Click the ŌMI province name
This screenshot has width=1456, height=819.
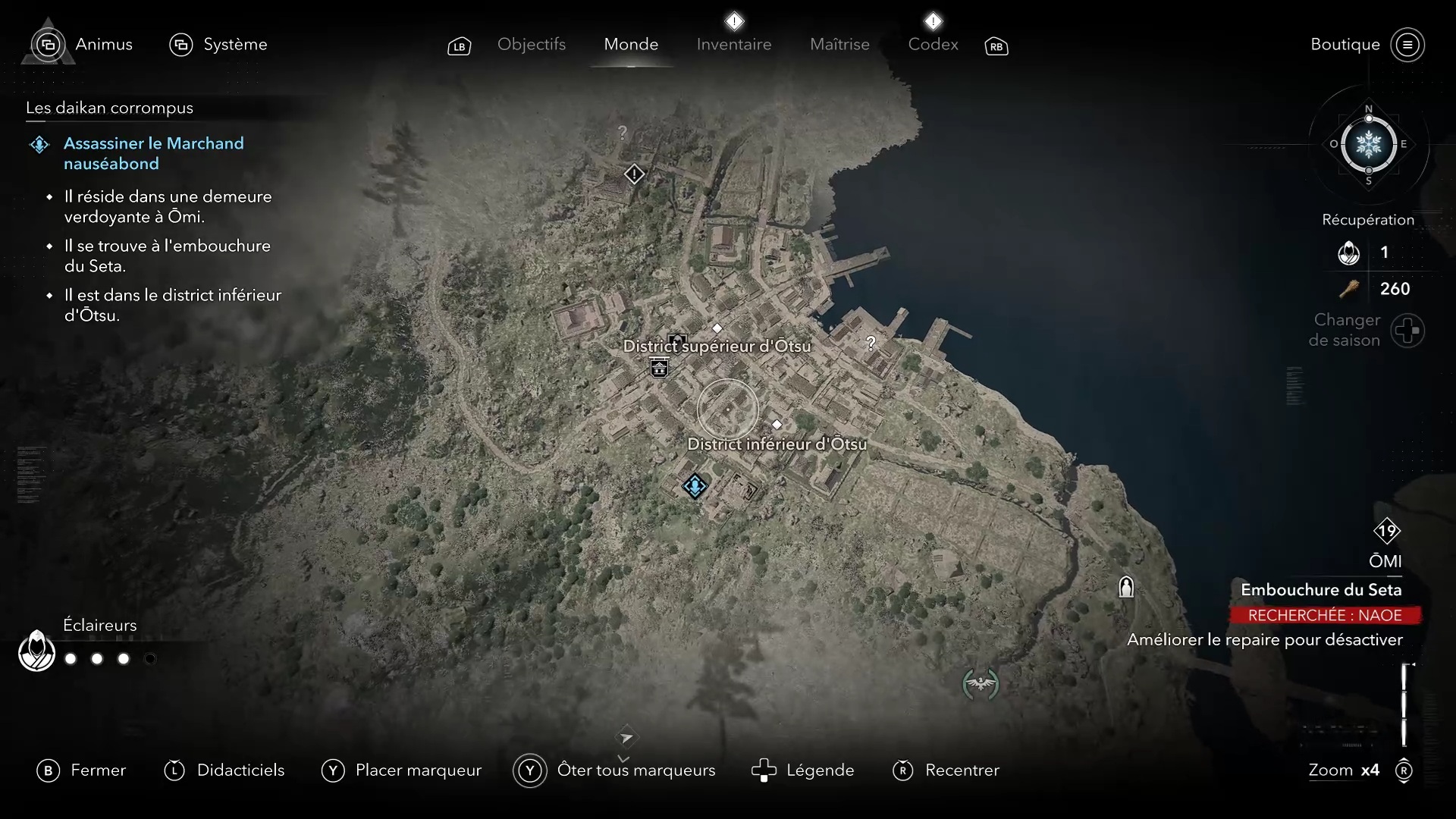1385,561
